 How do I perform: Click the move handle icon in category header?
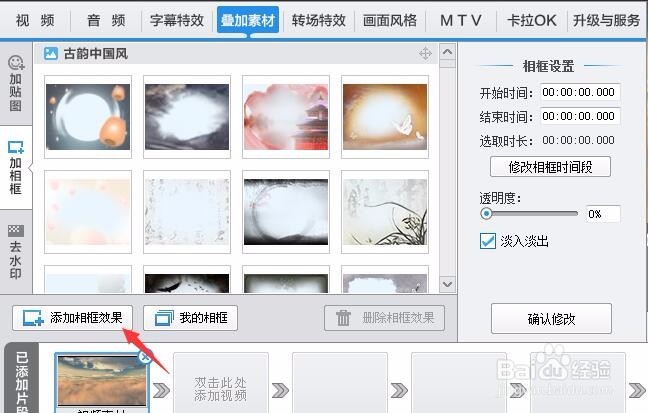coord(425,53)
